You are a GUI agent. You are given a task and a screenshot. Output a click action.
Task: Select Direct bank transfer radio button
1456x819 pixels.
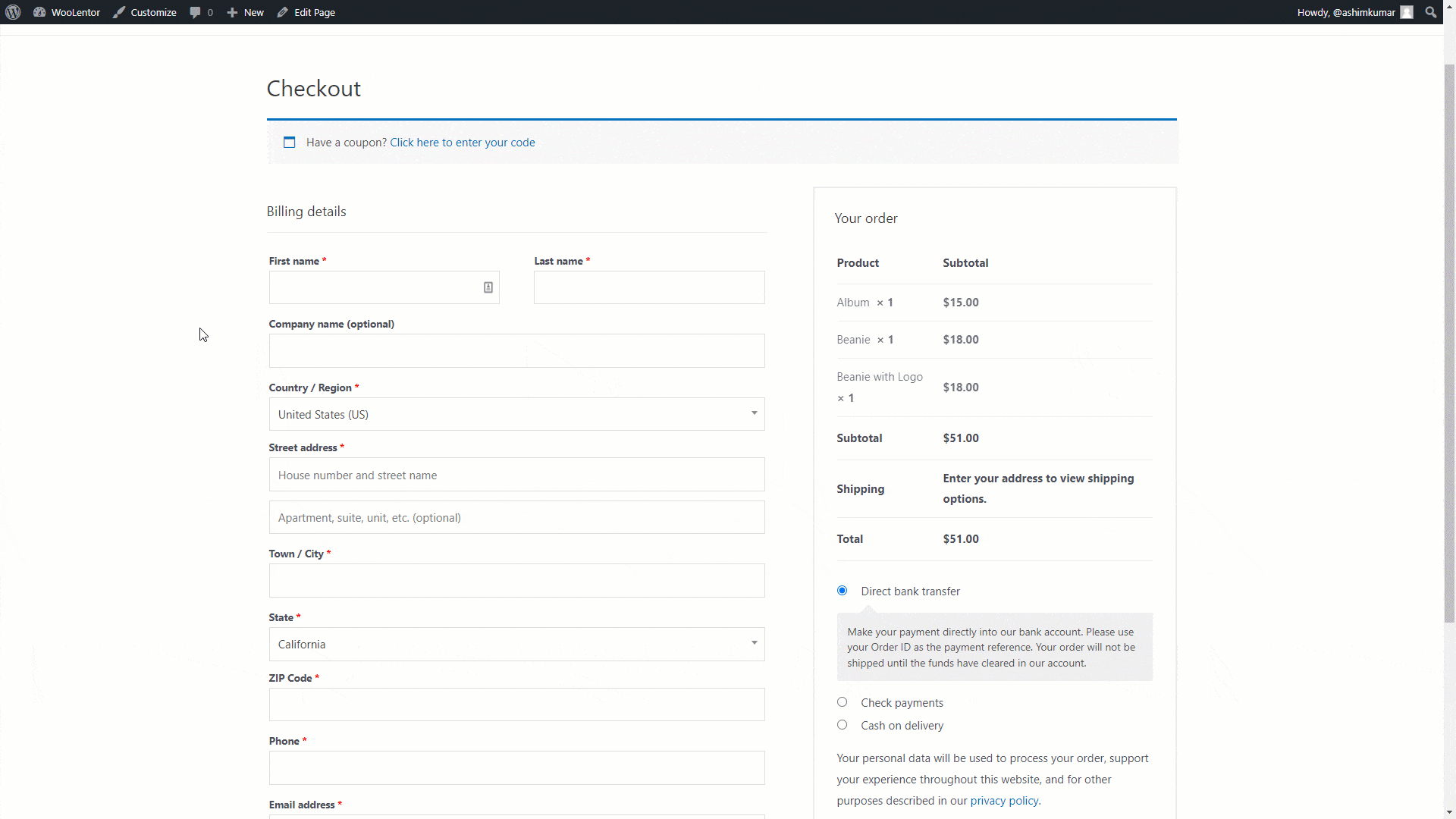841,590
